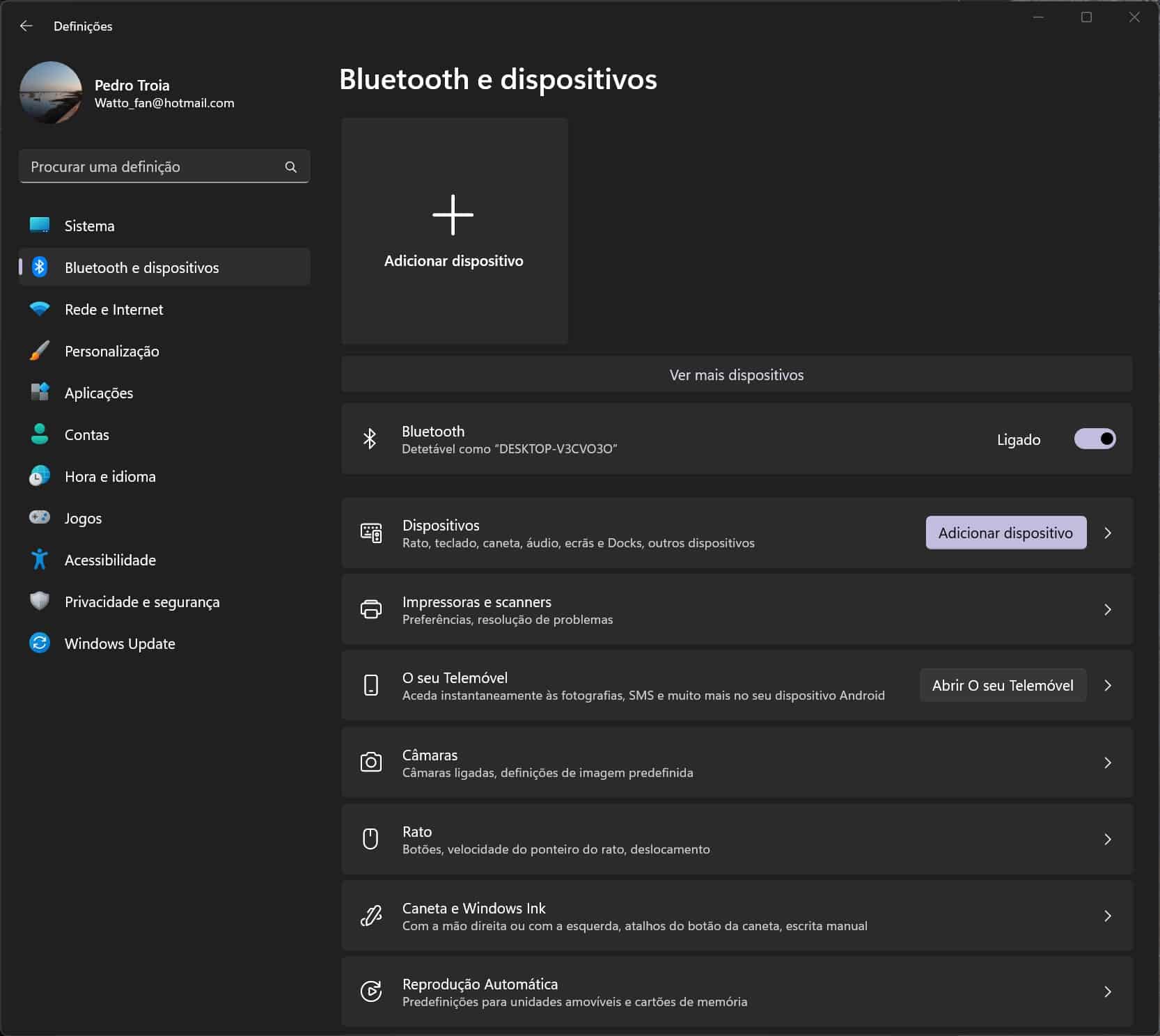Select Aplicações in the sidebar
Image resolution: width=1160 pixels, height=1036 pixels.
coord(99,393)
